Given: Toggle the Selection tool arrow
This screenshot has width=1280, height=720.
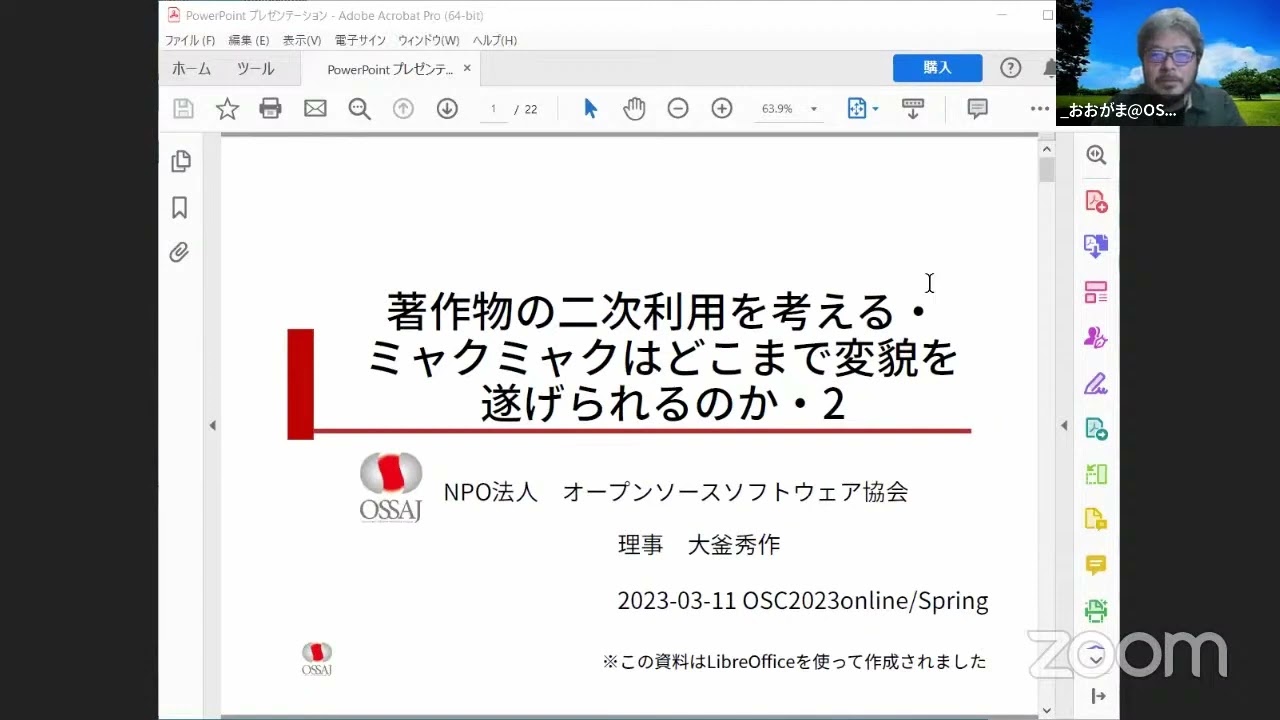Looking at the screenshot, I should pos(590,108).
